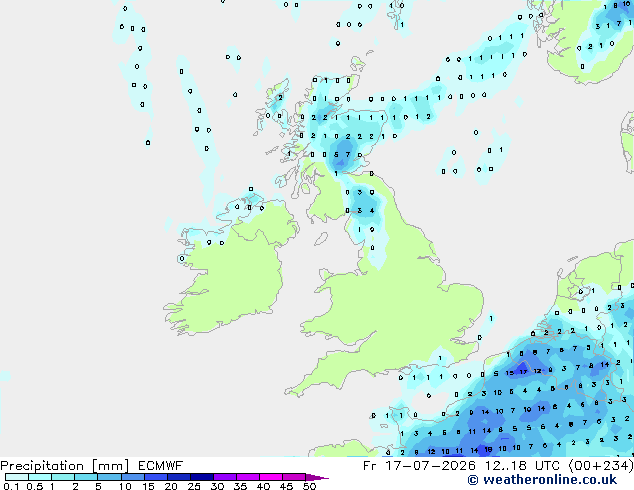
Task: Click the above-50 mm legend arrow tip
Action: [x=317, y=477]
